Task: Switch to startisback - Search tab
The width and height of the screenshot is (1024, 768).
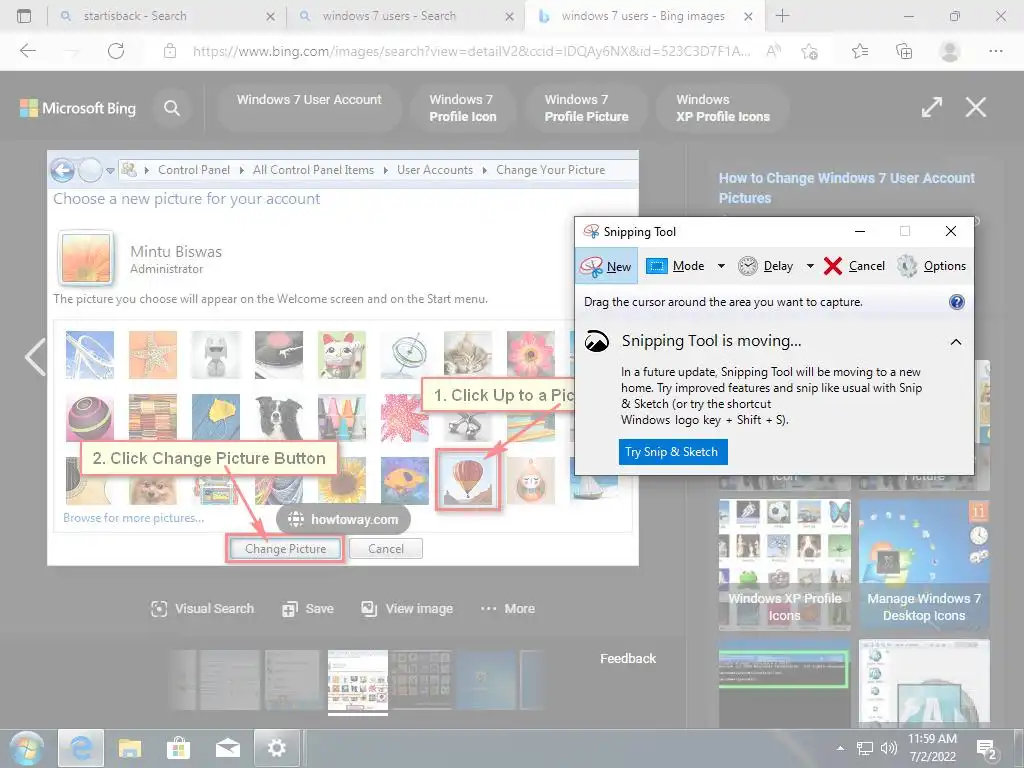Action: point(167,16)
